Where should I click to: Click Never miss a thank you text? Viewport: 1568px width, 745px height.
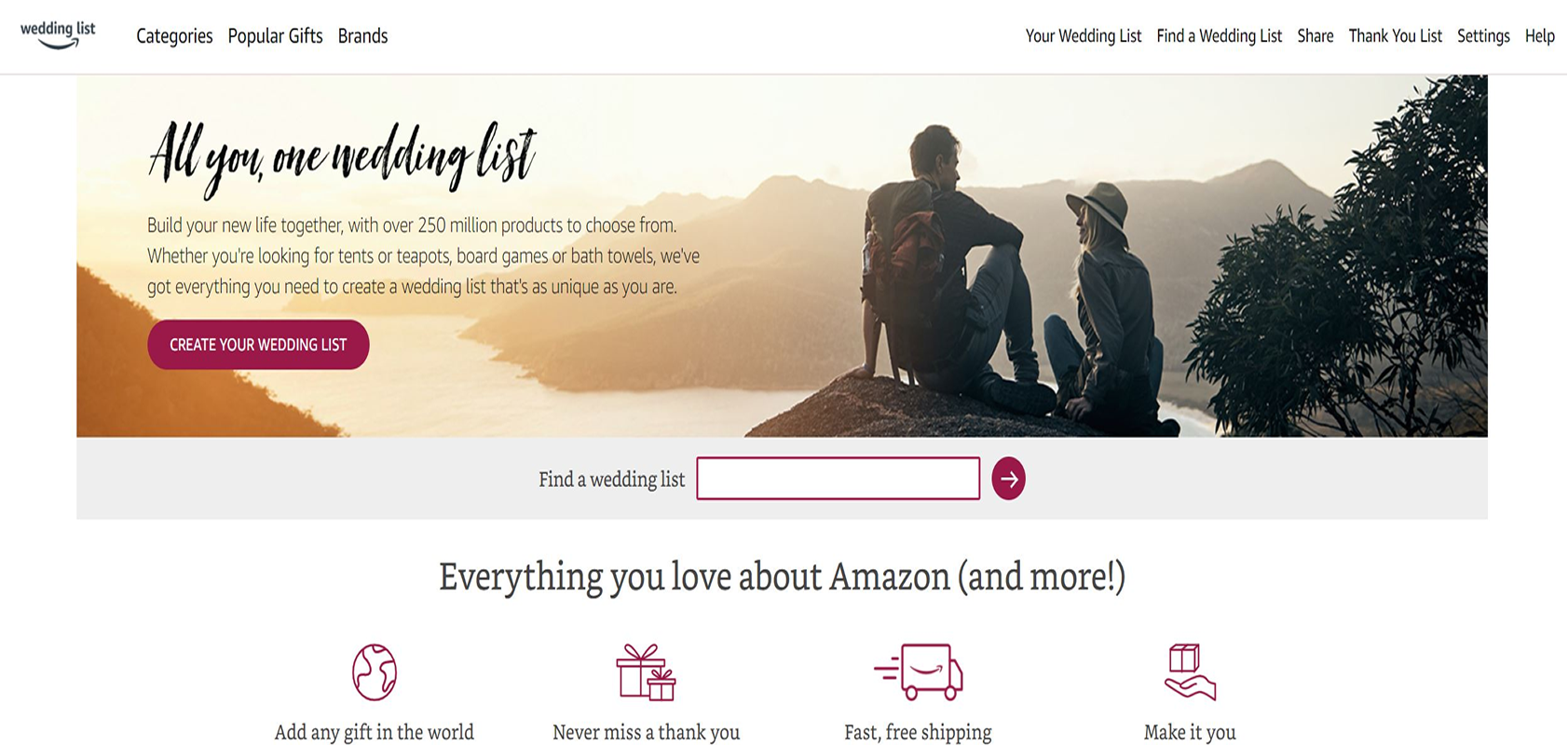pyautogui.click(x=646, y=732)
